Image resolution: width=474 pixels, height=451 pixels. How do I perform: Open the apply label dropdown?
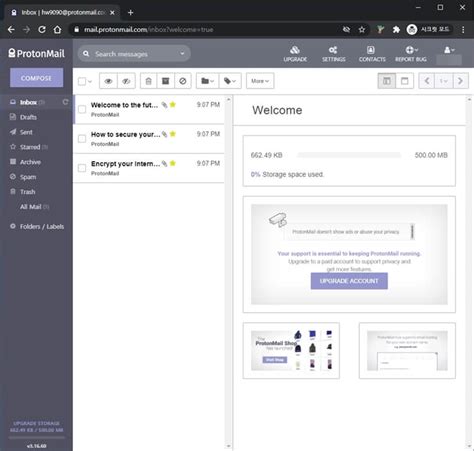tap(230, 81)
